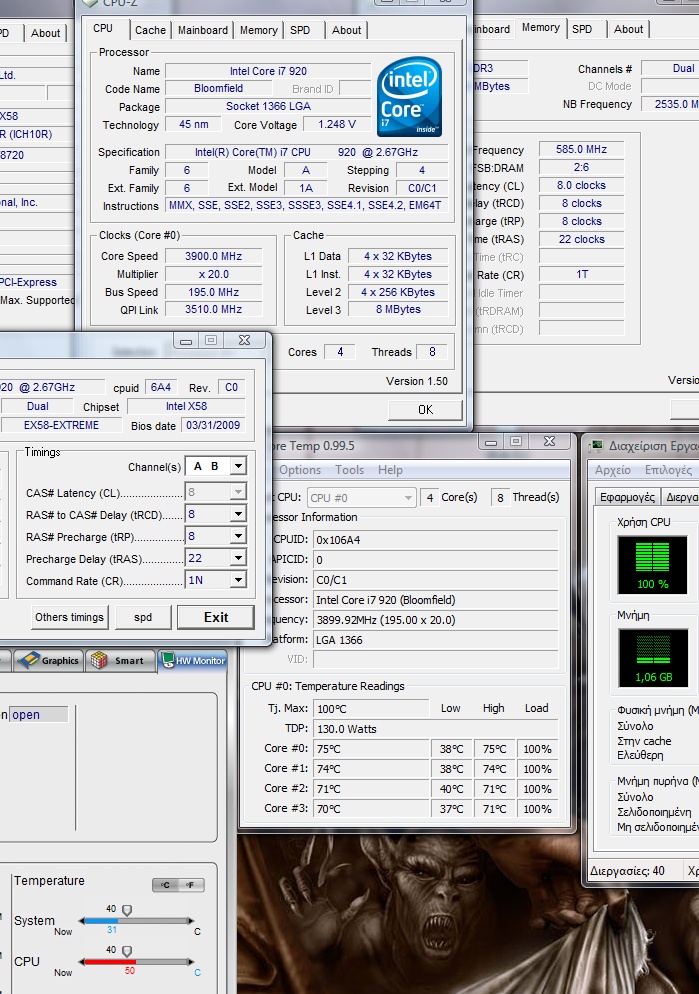Click the System temperature threshold handle at 40
699x994 pixels.
point(127,910)
